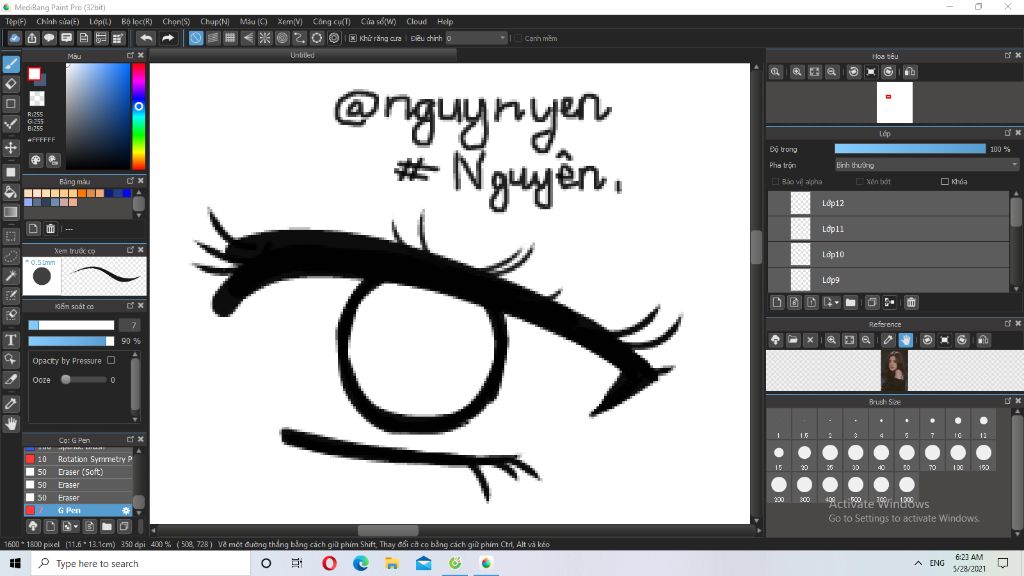
Task: Delete the selected layer with trash icon
Action: tap(911, 302)
